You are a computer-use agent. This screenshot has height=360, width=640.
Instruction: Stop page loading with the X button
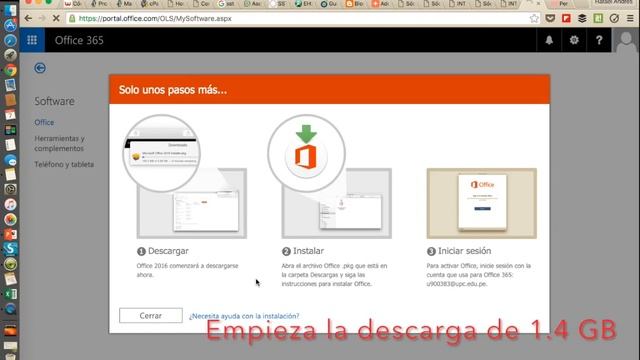tap(56, 18)
